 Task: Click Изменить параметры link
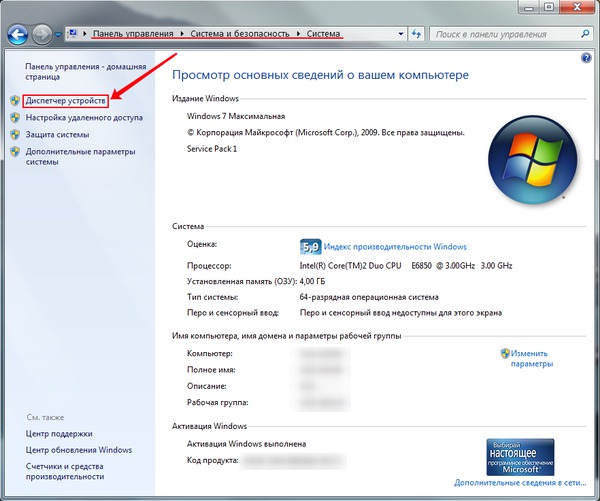point(532,359)
